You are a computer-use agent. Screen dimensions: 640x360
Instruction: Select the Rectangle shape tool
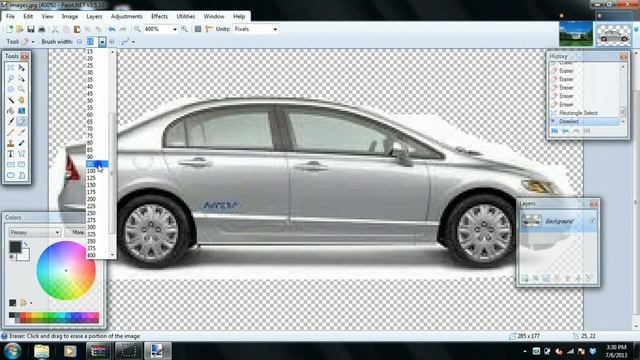(11, 164)
